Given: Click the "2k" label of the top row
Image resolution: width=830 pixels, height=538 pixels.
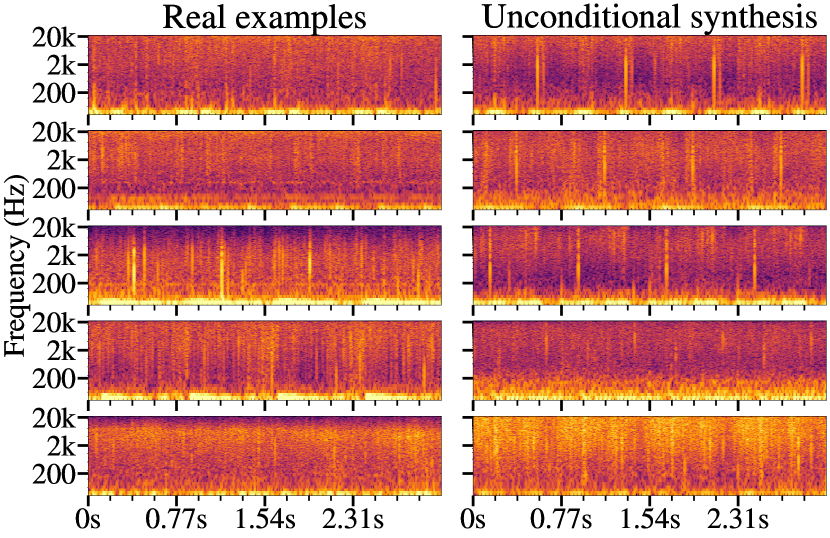Looking at the screenshot, I should click(x=62, y=65).
